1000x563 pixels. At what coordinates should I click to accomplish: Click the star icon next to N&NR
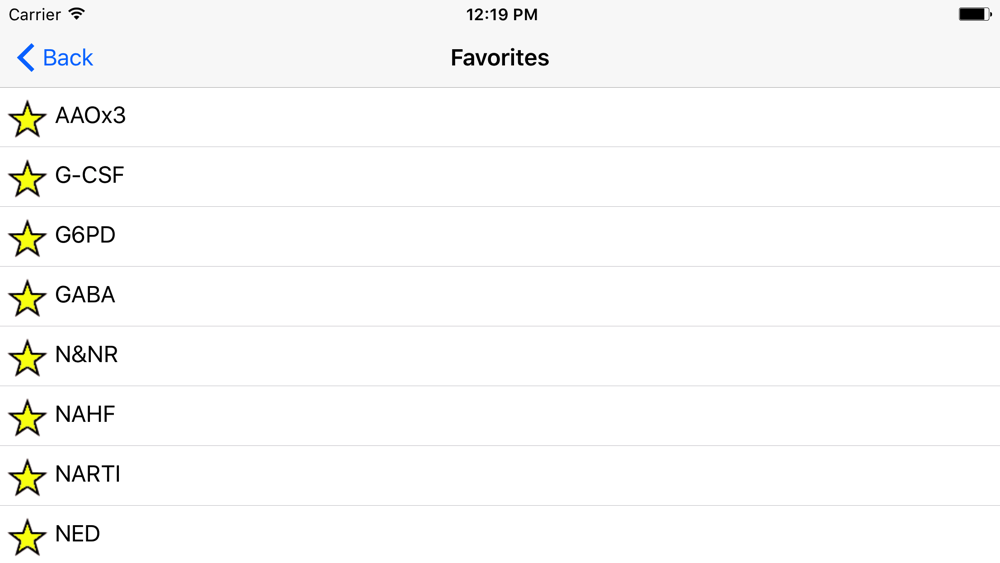27,358
